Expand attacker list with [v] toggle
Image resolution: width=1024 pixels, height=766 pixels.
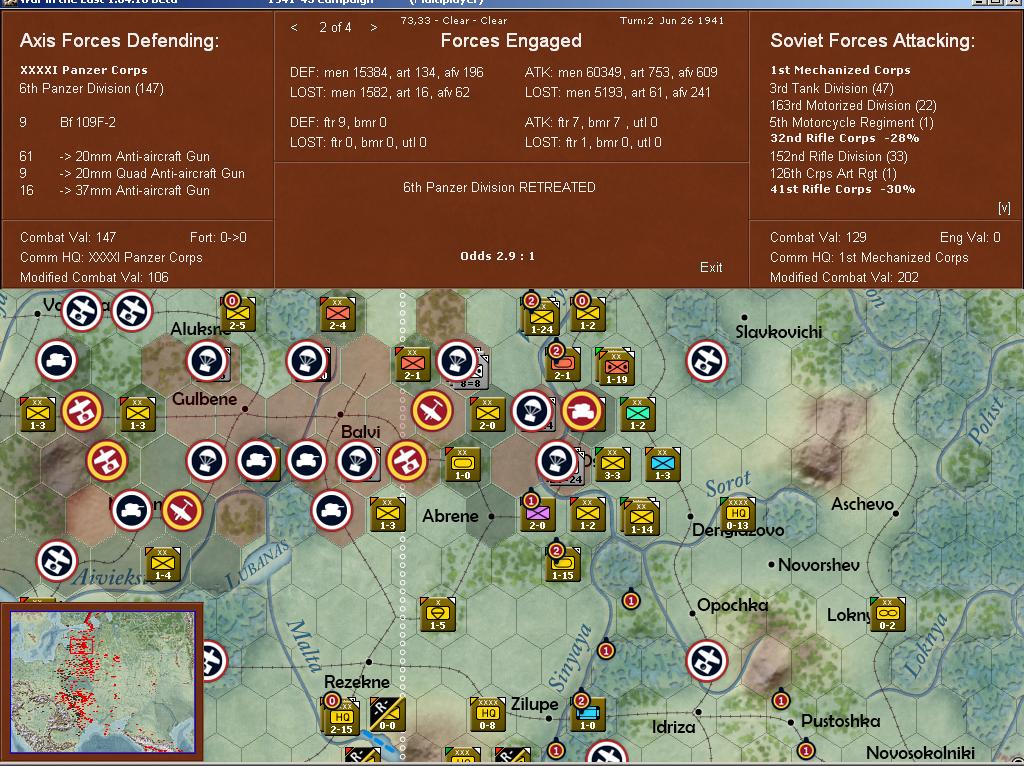(x=1004, y=208)
